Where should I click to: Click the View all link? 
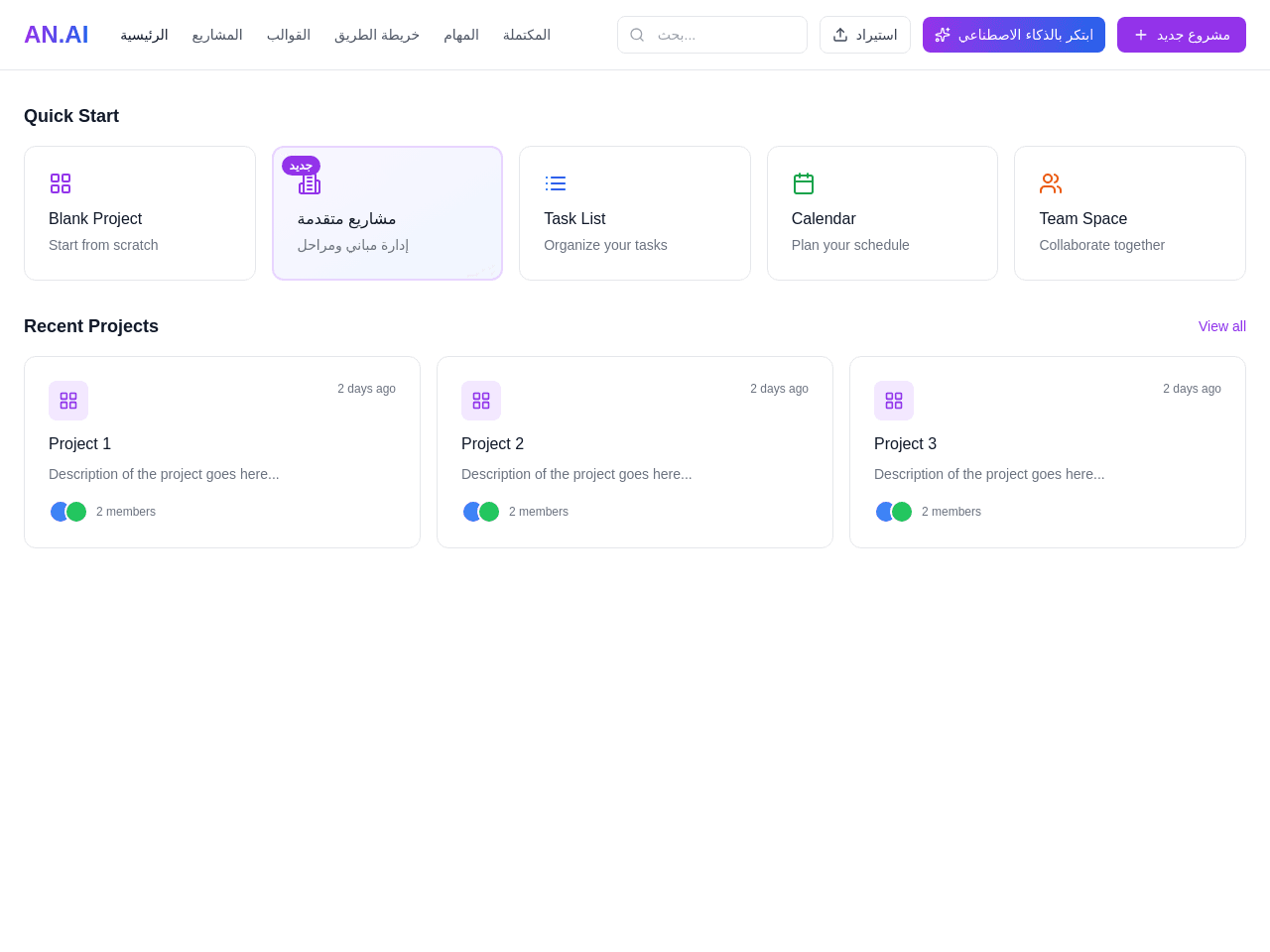pyautogui.click(x=1222, y=326)
